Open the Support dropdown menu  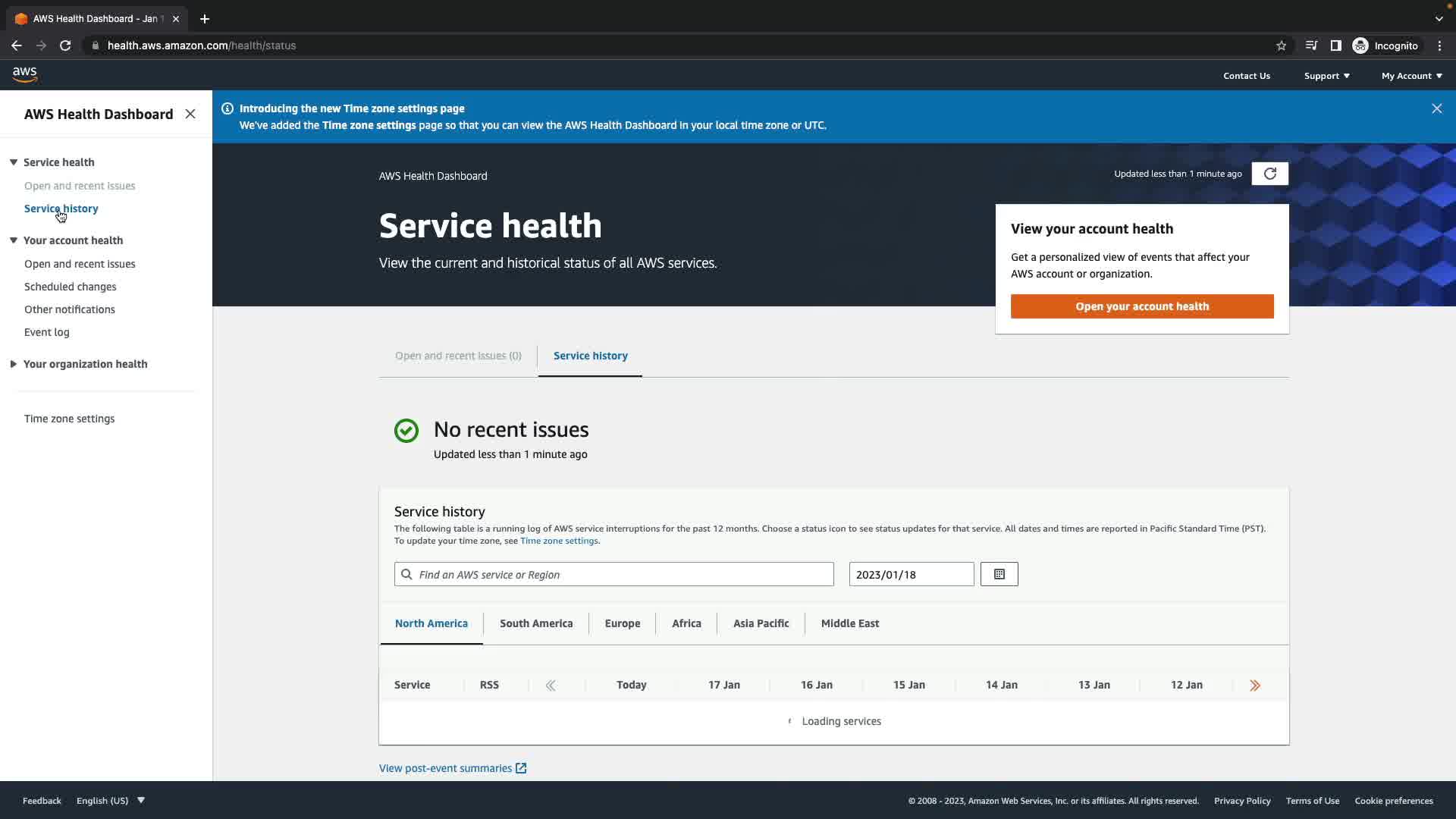click(1326, 76)
